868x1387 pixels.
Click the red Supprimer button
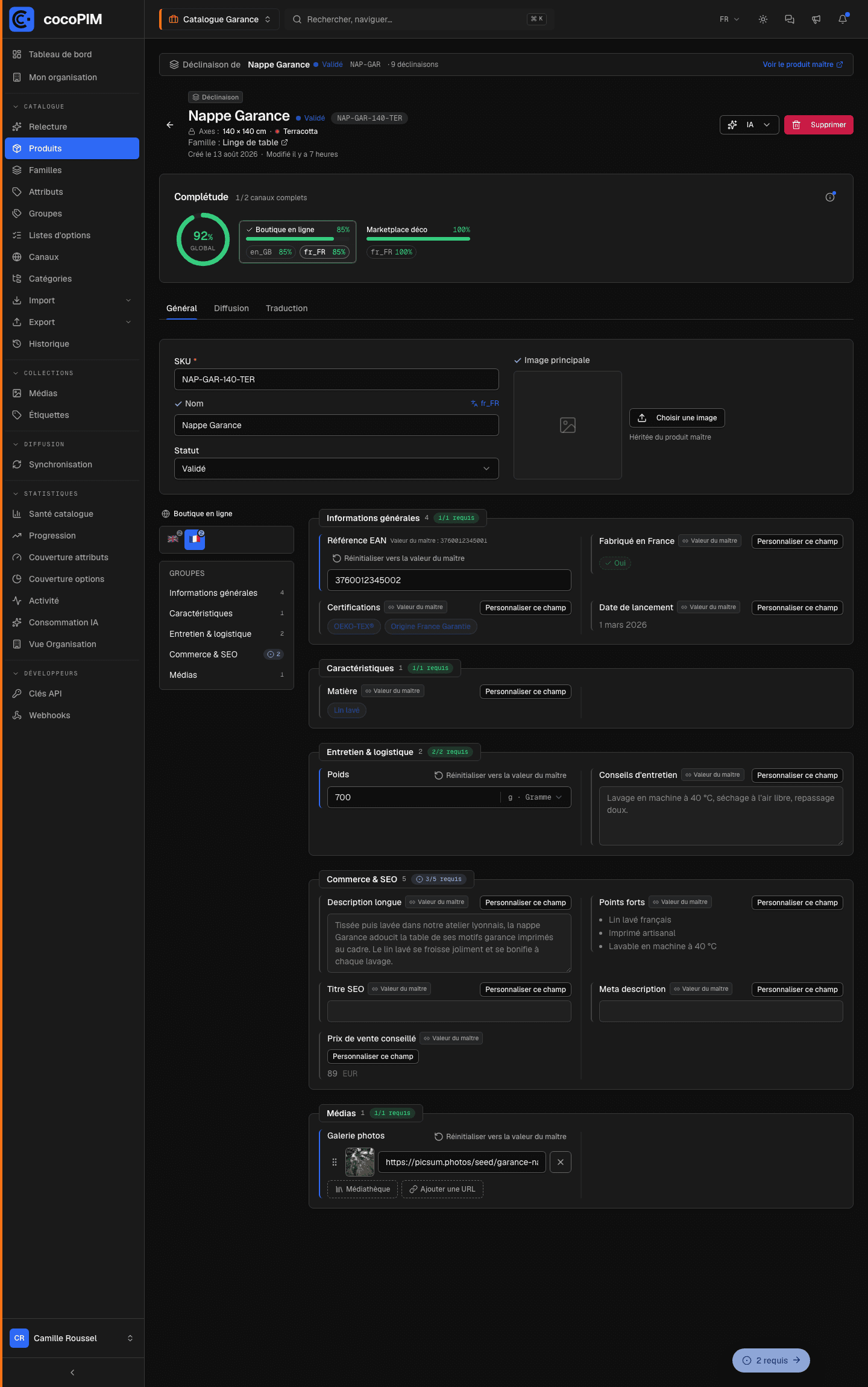pyautogui.click(x=819, y=125)
